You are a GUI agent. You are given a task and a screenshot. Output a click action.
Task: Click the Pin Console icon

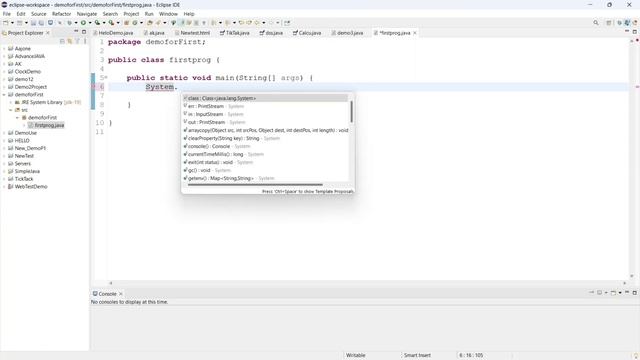591,292
